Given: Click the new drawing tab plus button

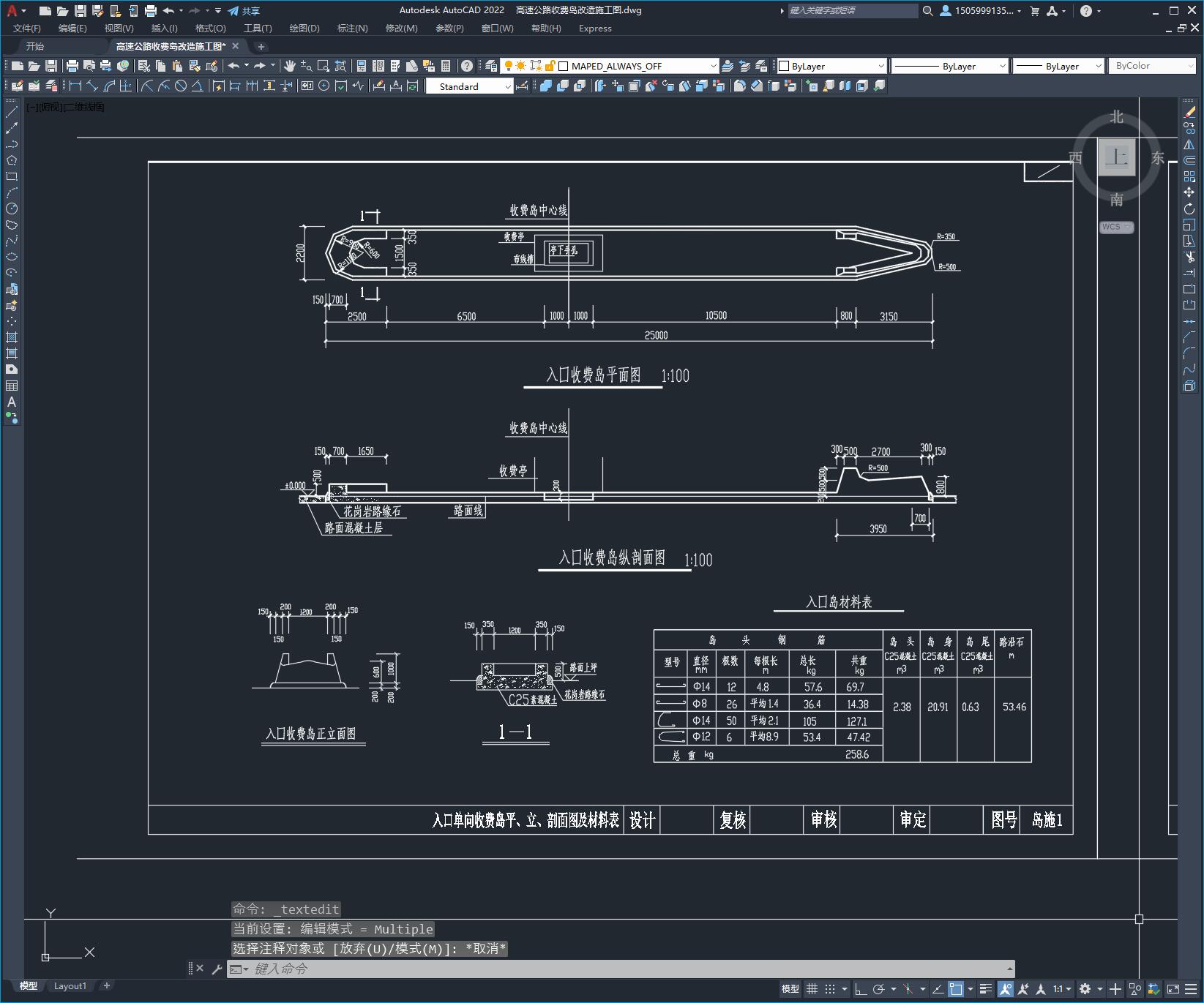Looking at the screenshot, I should click(x=261, y=46).
